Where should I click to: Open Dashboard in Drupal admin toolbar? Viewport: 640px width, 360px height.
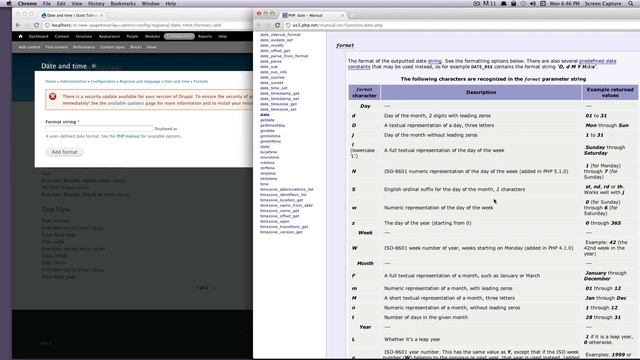[x=38, y=36]
